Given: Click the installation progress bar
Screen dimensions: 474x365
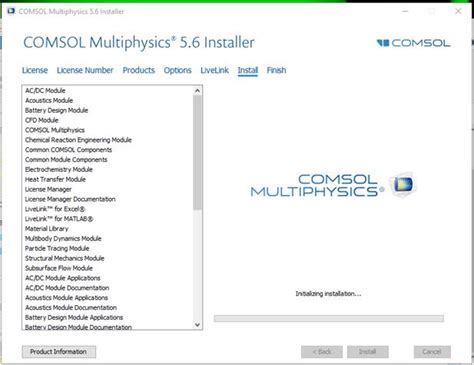Looking at the screenshot, I should pos(329,318).
